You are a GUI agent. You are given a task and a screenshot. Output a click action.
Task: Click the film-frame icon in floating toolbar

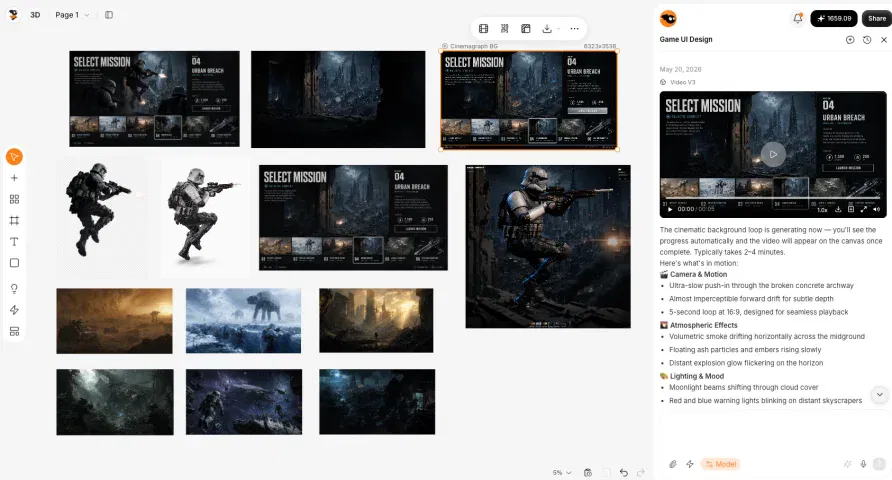[484, 28]
